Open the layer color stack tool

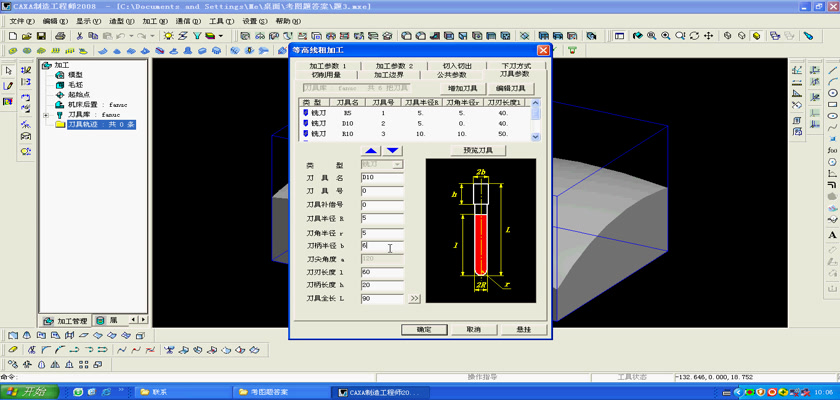click(x=210, y=36)
